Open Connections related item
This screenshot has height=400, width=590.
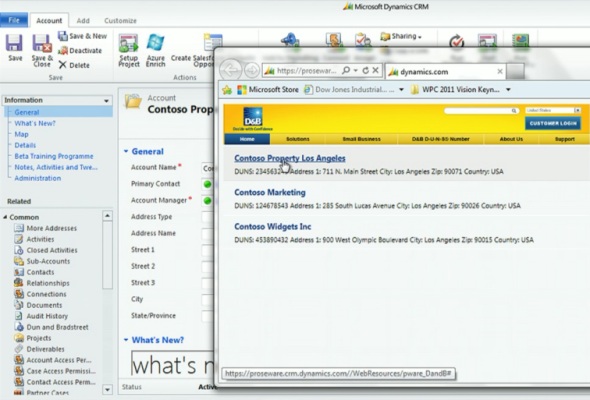point(40,294)
